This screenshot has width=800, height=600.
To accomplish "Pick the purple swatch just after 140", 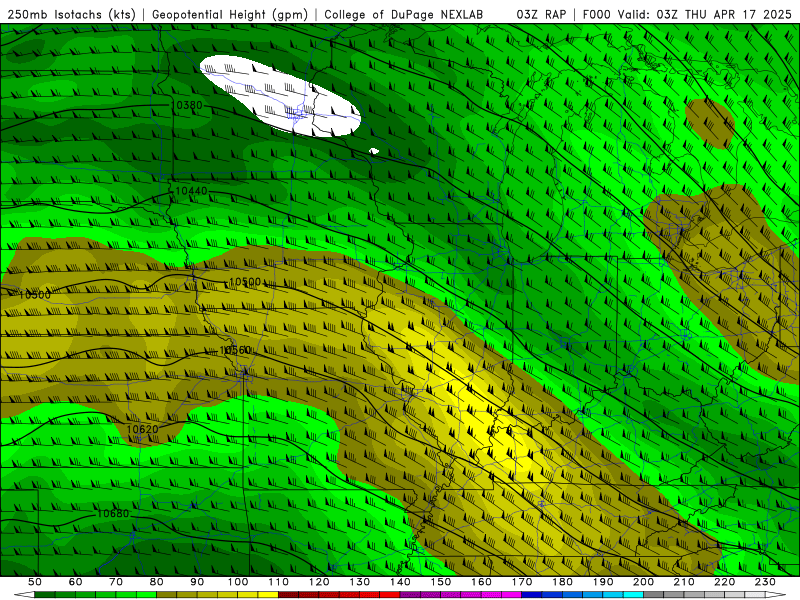I will click(x=410, y=595).
